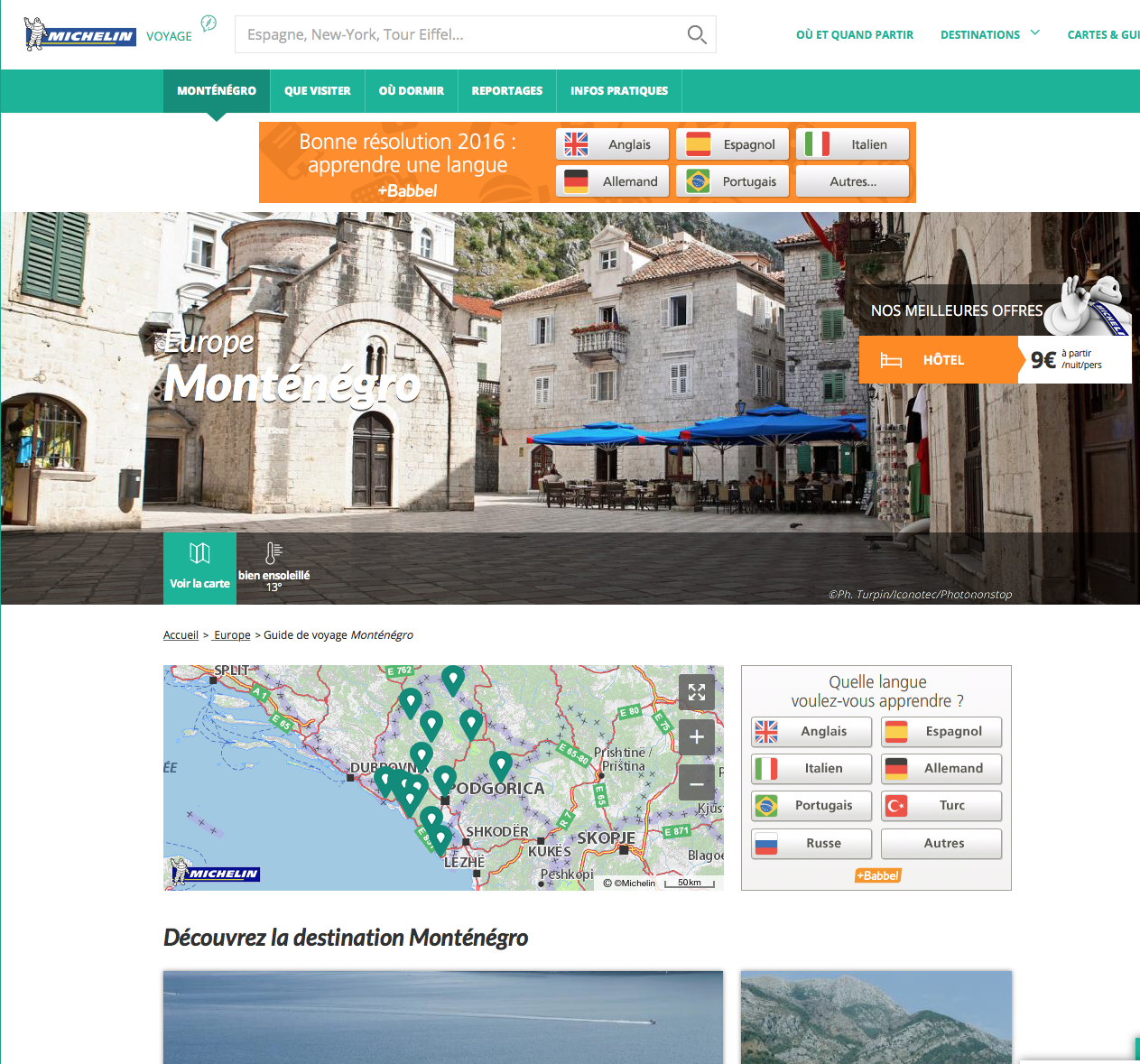This screenshot has height=1064, width=1140.
Task: Follow the Accueil breadcrumb link
Action: point(181,635)
